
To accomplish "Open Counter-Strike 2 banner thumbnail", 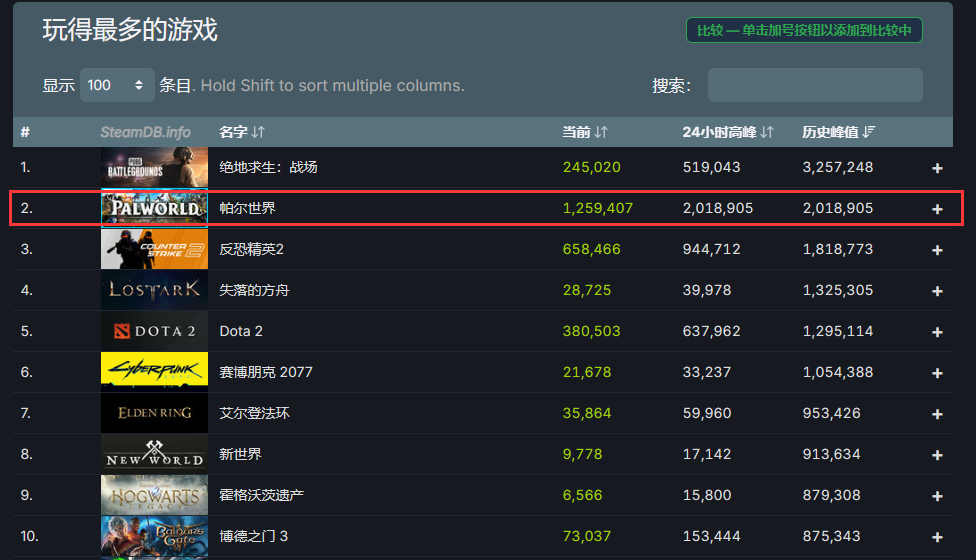I will pyautogui.click(x=154, y=250).
